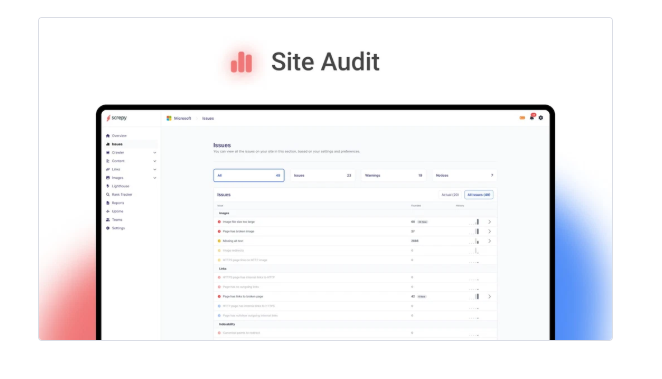Select the Notices filter tab

point(464,176)
